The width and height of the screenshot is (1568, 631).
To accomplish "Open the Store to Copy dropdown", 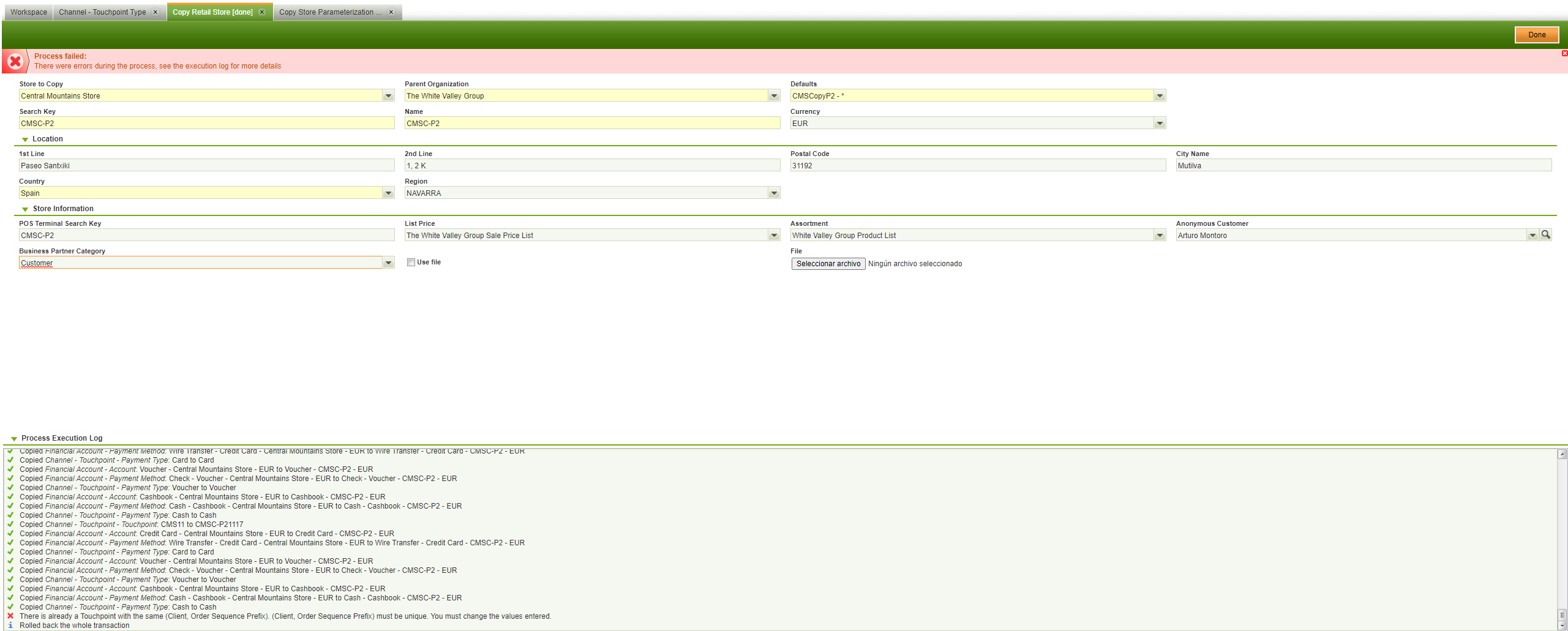I will [388, 96].
